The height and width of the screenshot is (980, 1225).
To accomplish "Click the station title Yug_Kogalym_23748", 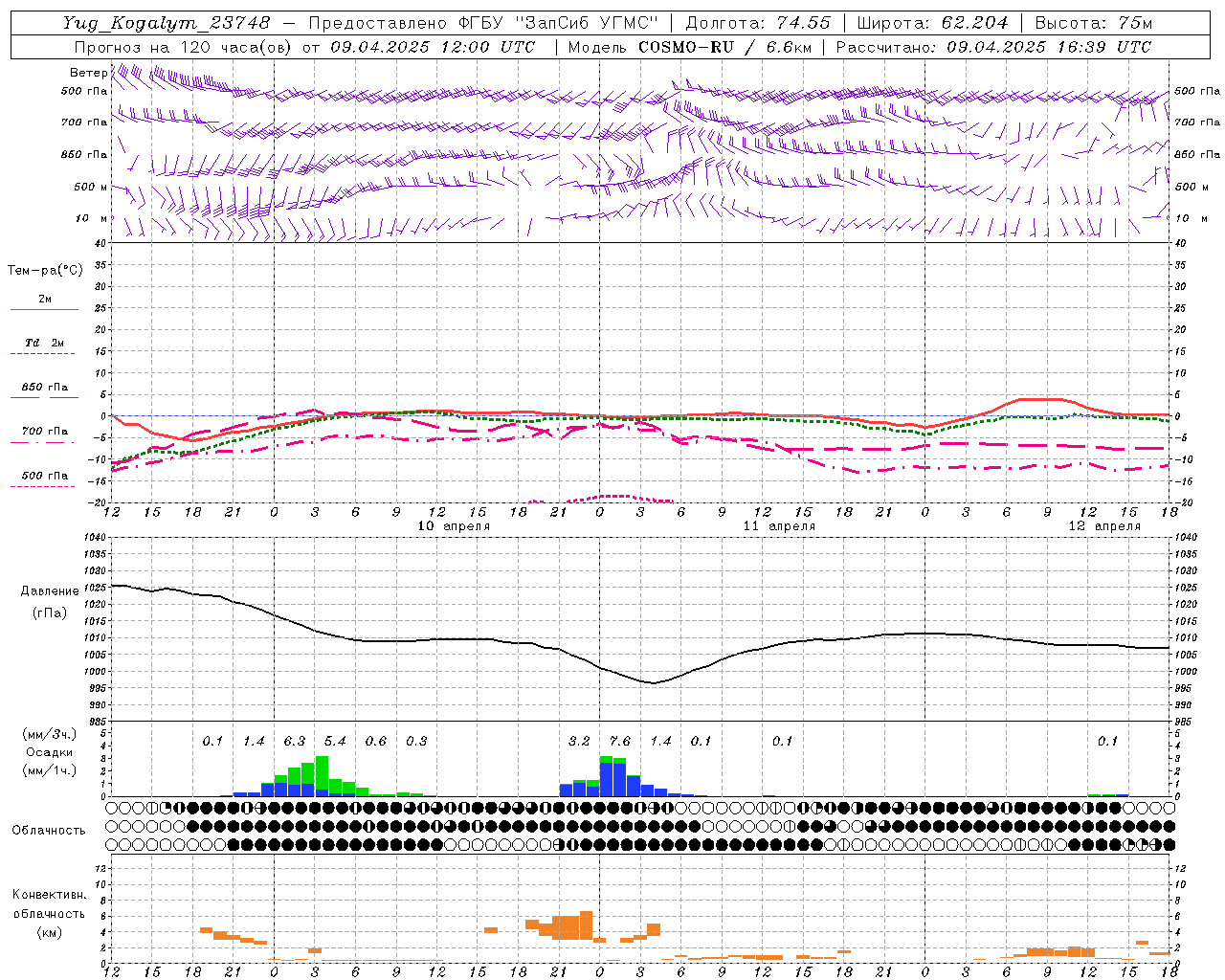I will (167, 23).
